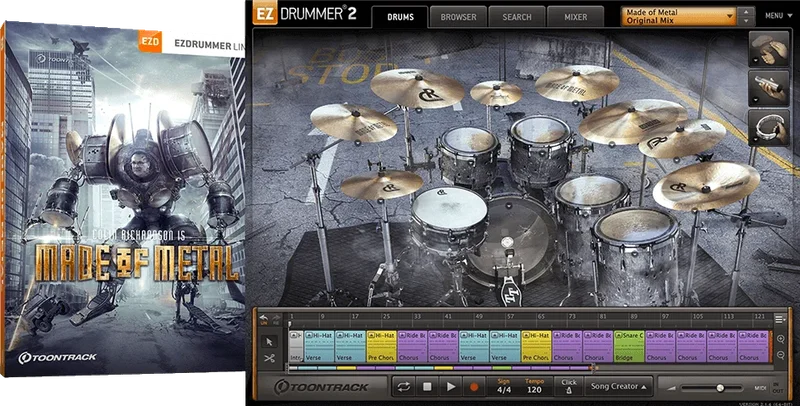Click the EZ Drummer 2 logo
The width and height of the screenshot is (800, 406).
[305, 14]
